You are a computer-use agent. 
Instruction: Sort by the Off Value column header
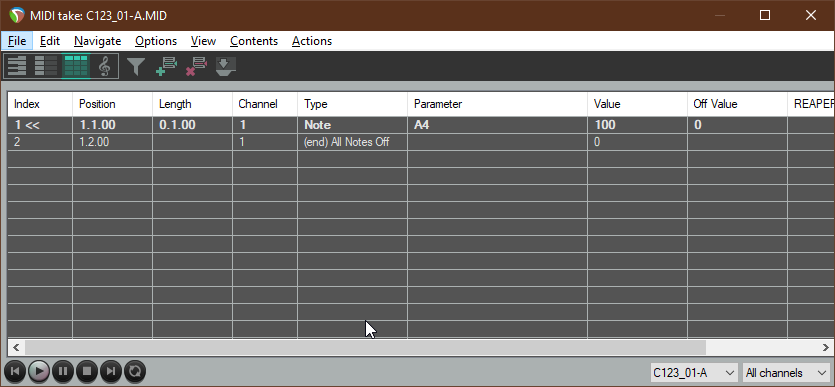coord(737,104)
